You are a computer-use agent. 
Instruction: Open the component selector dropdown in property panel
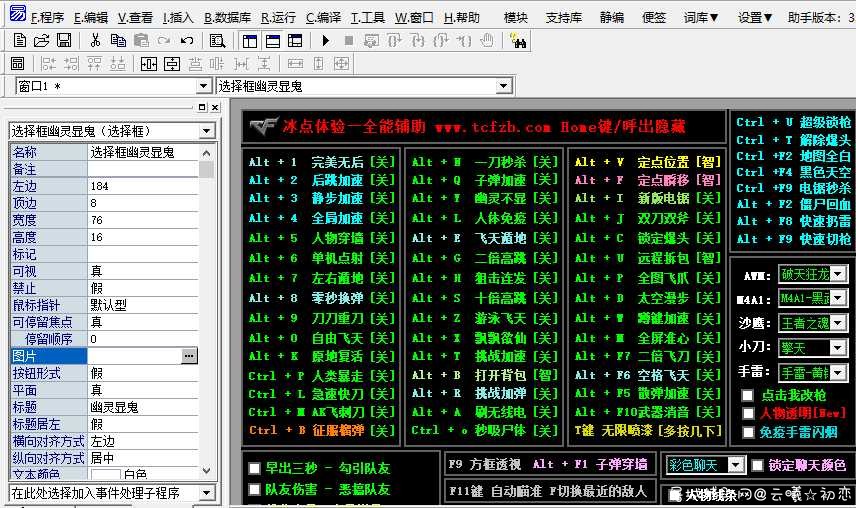tap(206, 131)
